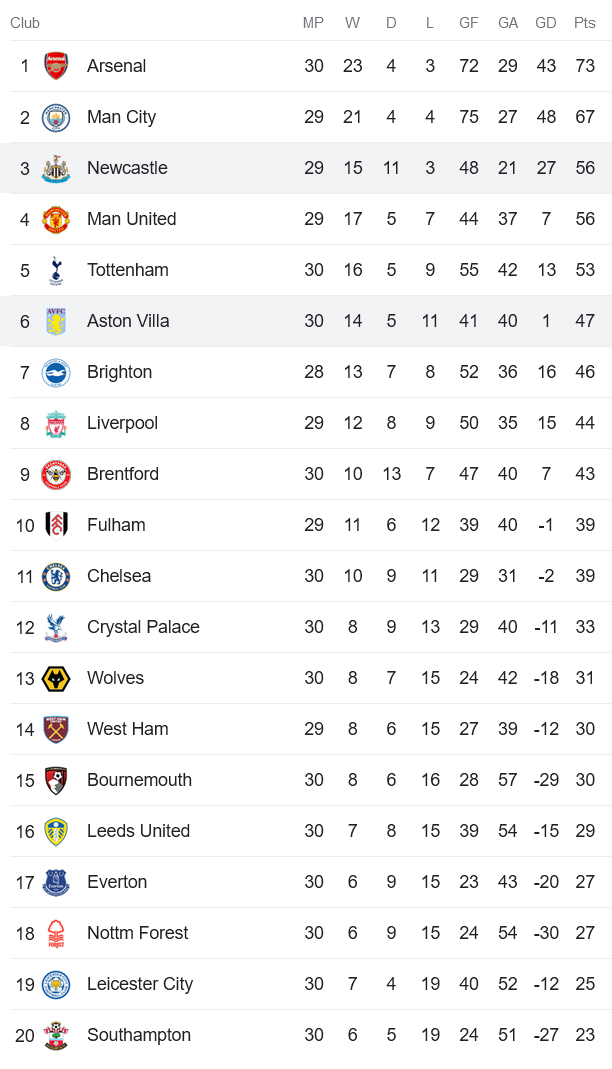The image size is (612, 1069).
Task: Click the Southampton club crest
Action: pos(56,1035)
